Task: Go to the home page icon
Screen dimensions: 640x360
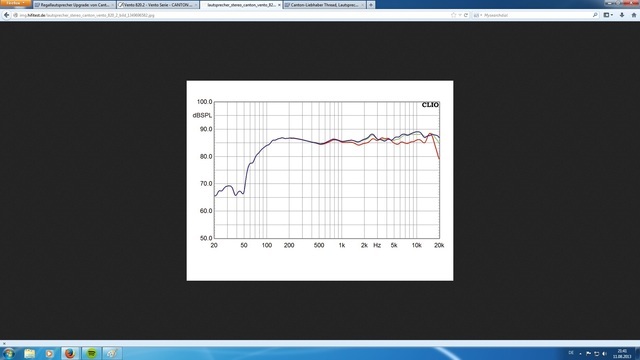Action: click(x=634, y=15)
